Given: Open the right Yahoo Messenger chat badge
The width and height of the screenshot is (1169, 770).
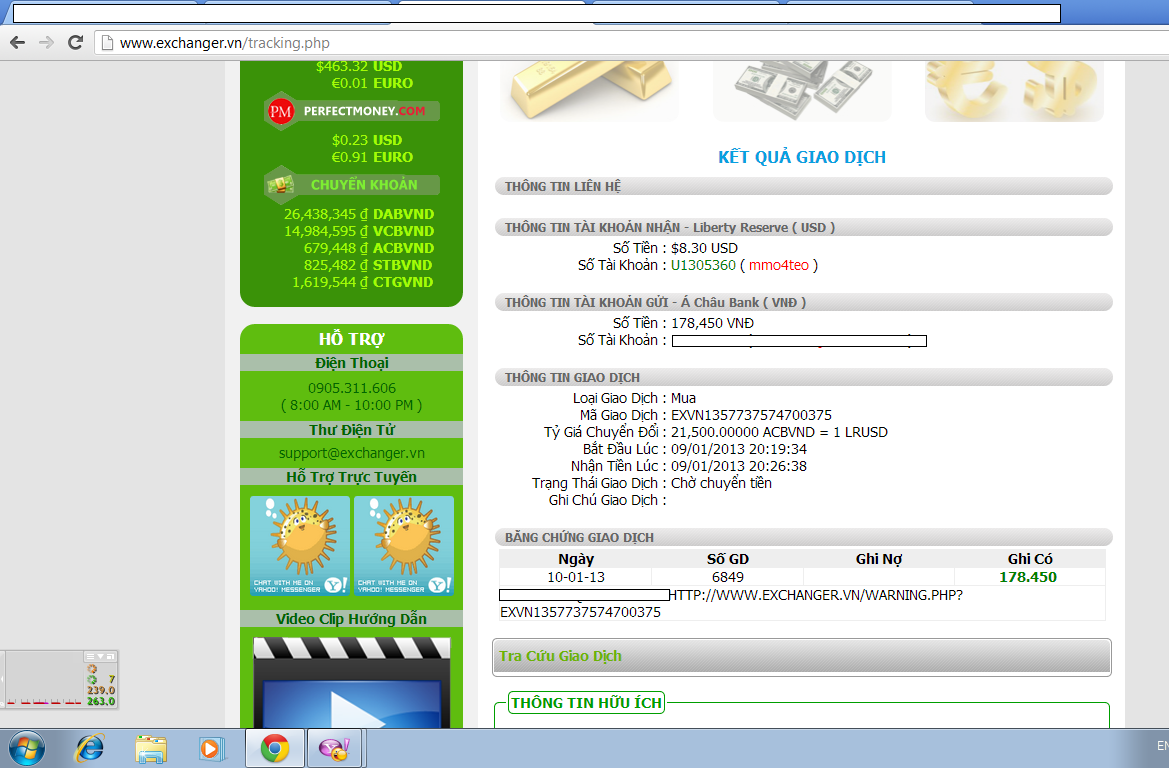Looking at the screenshot, I should click(403, 546).
